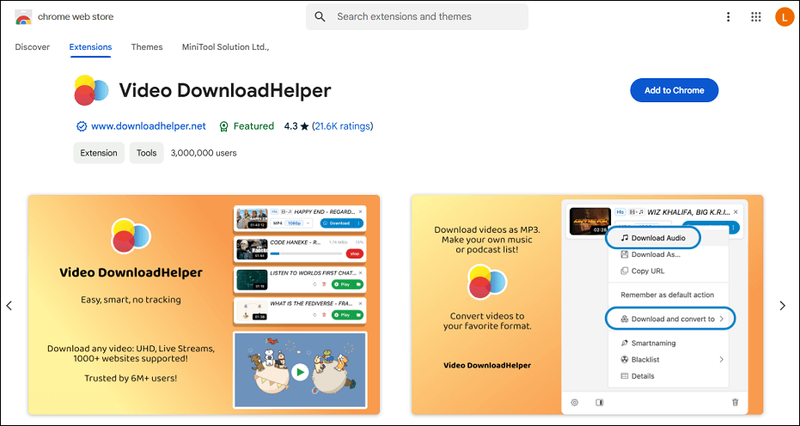Image resolution: width=800 pixels, height=426 pixels.
Task: Click the Chrome Web Store logo
Action: pos(23,17)
